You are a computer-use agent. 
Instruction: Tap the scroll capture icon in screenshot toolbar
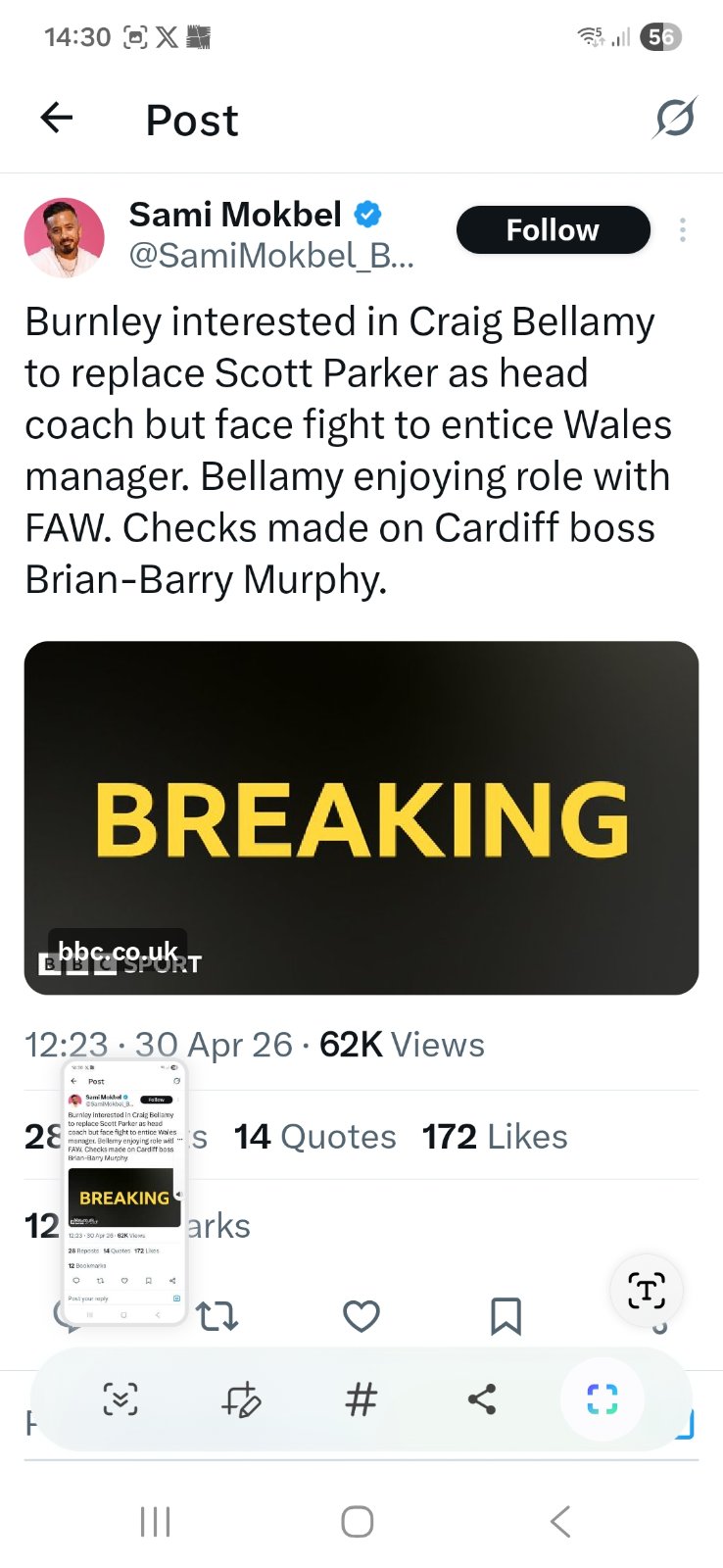pyautogui.click(x=120, y=1398)
